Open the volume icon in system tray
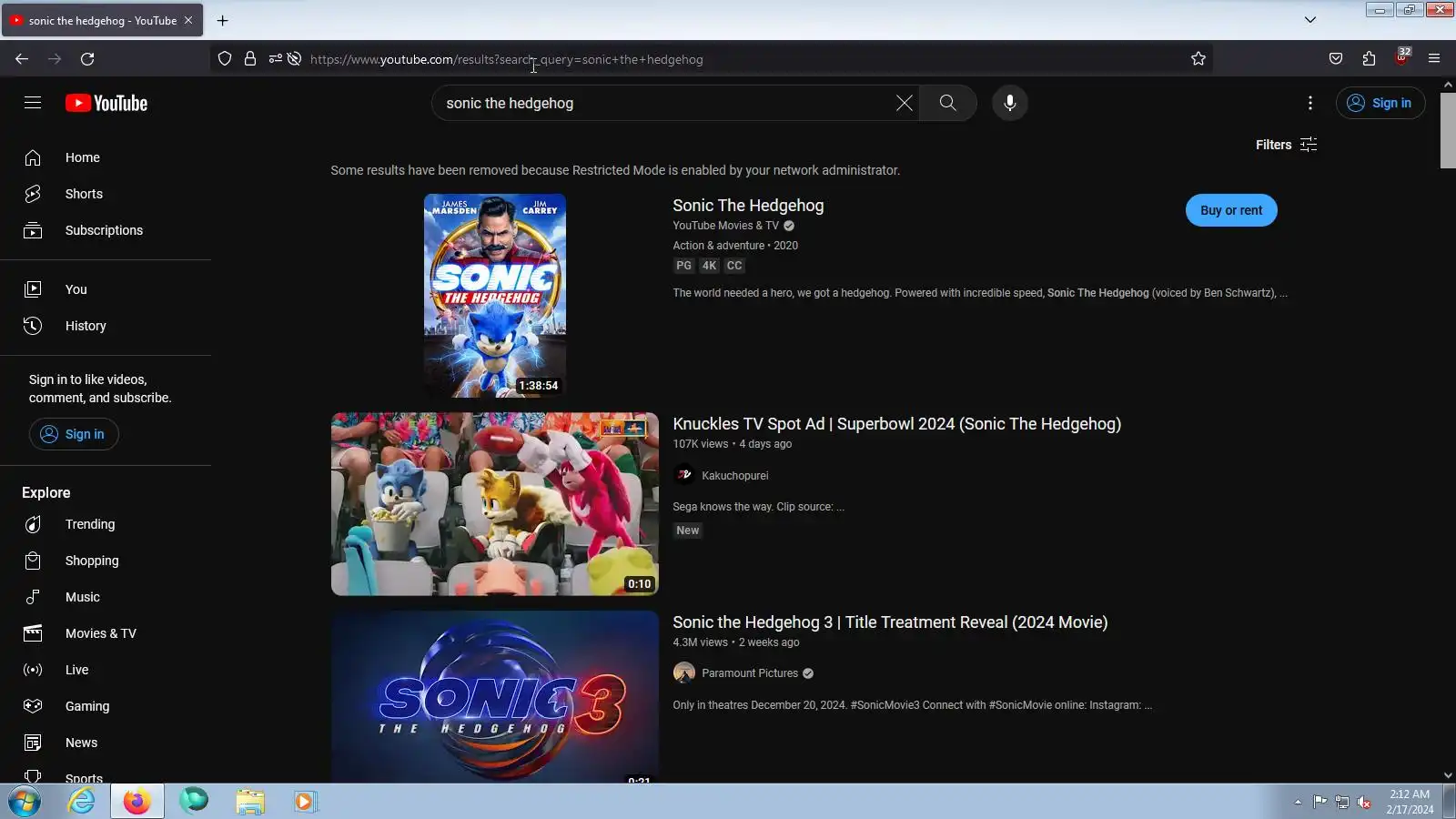This screenshot has height=819, width=1456. (1364, 802)
